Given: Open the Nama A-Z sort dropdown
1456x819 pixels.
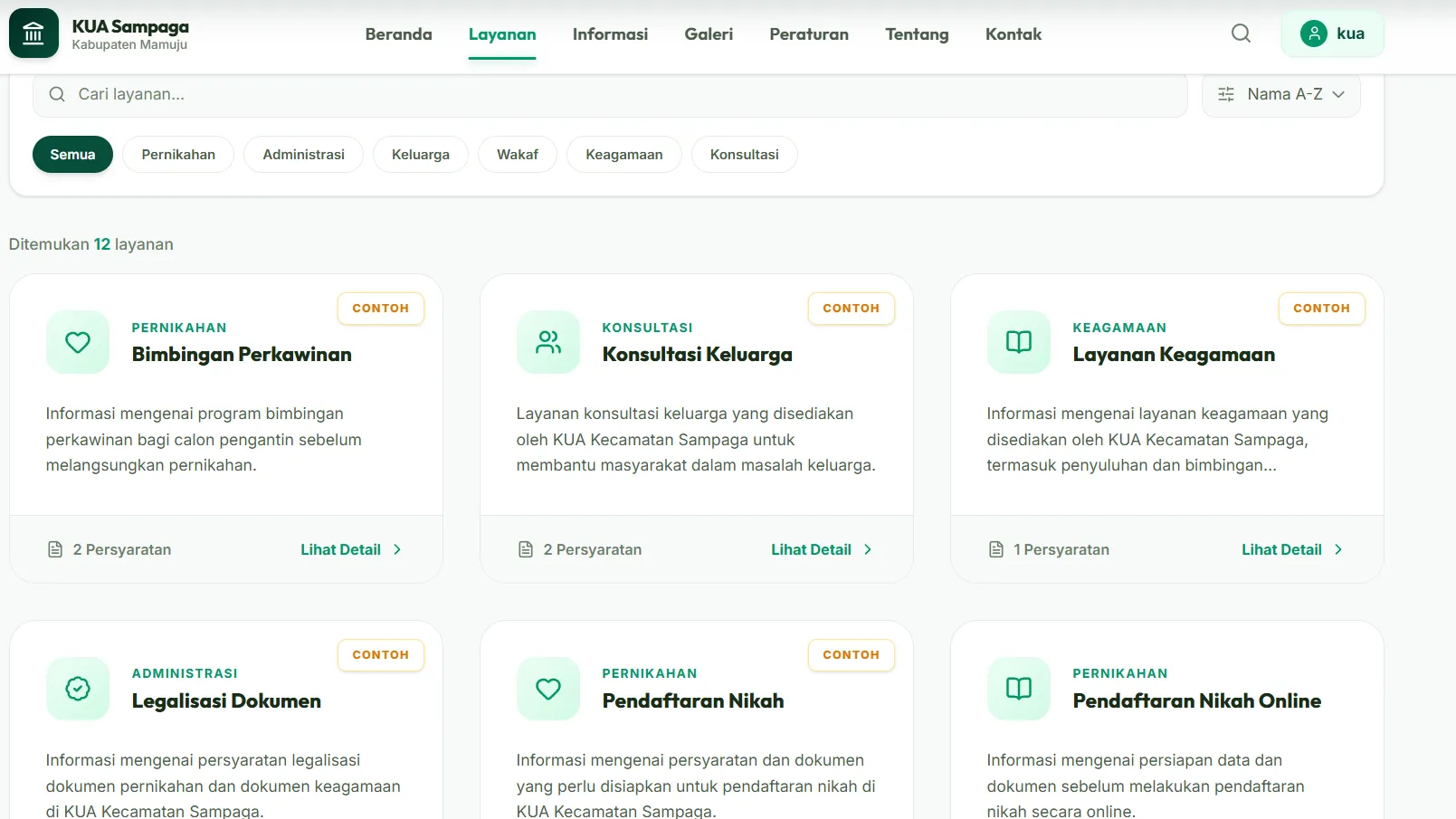Looking at the screenshot, I should [1280, 94].
